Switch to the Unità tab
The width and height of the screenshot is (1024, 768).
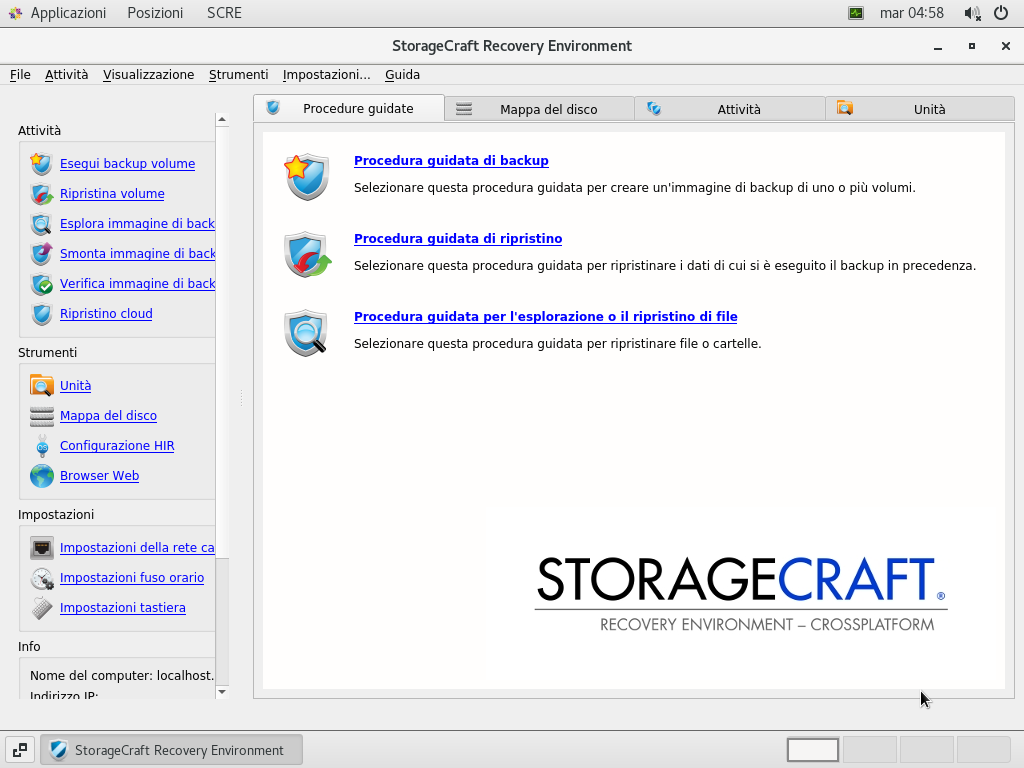click(x=920, y=109)
